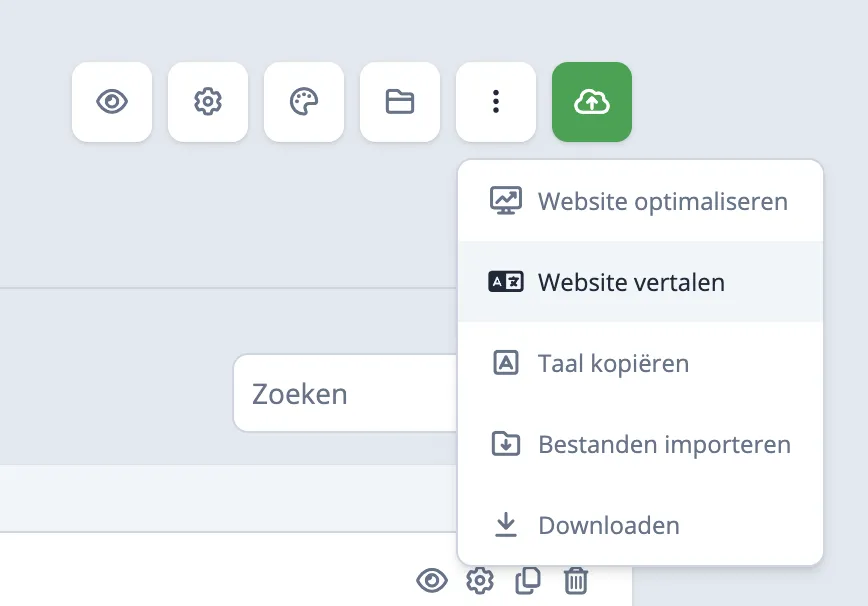Select the palette icon to change design

click(304, 101)
